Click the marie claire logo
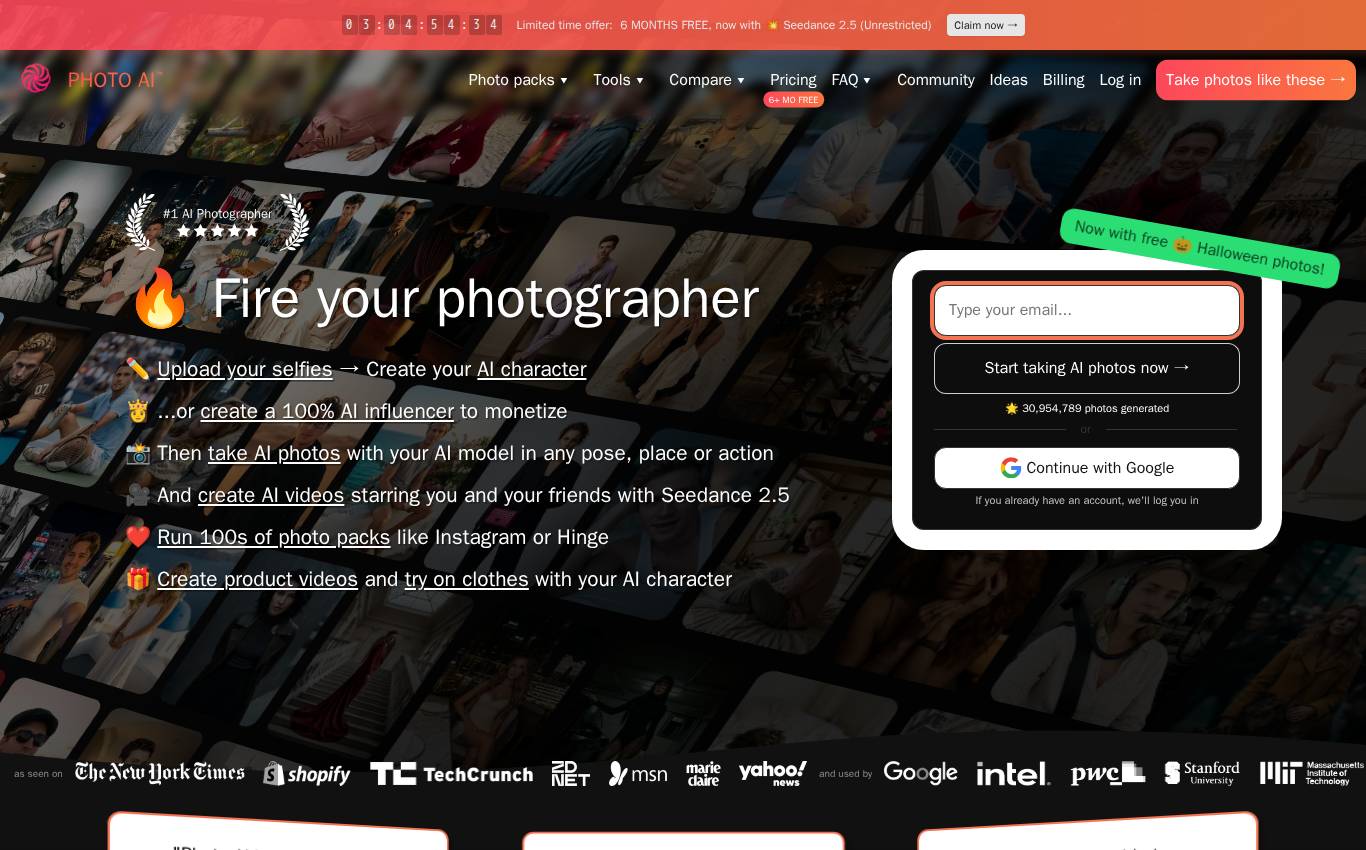 [x=703, y=774]
